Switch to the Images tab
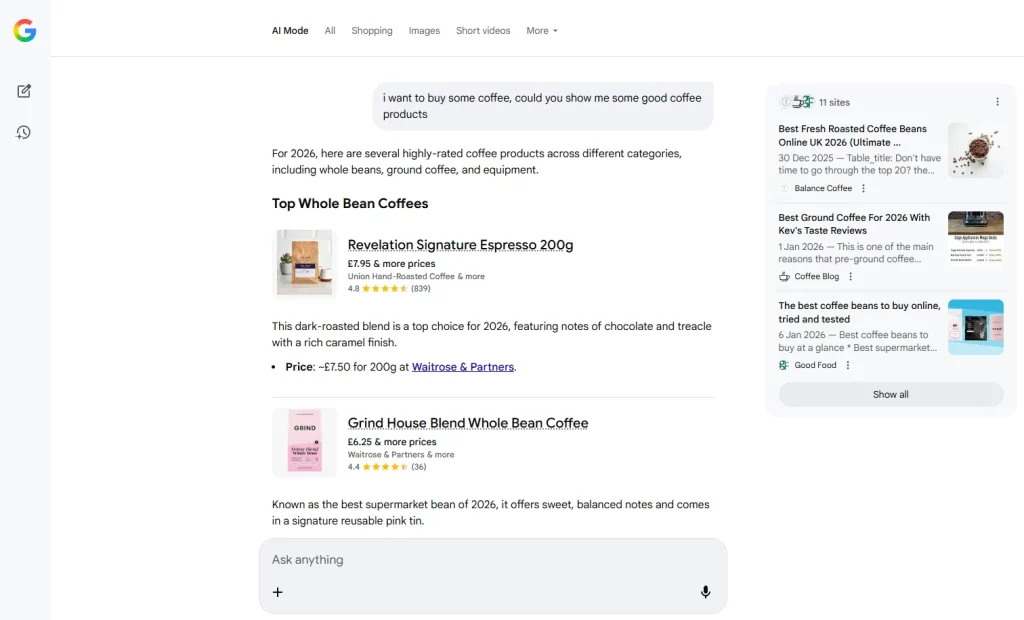 (424, 31)
